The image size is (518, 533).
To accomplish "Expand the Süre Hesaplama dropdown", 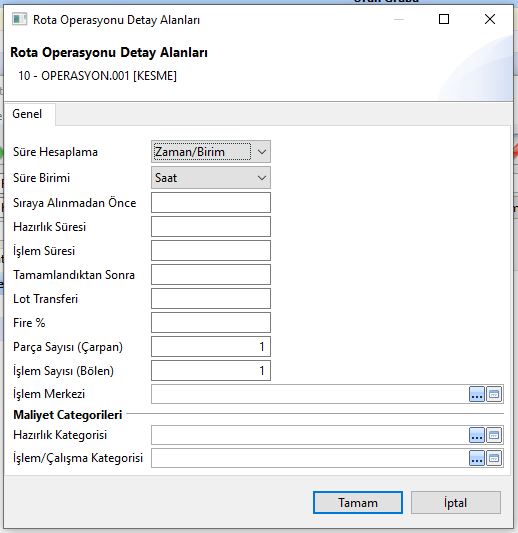I will click(x=262, y=152).
